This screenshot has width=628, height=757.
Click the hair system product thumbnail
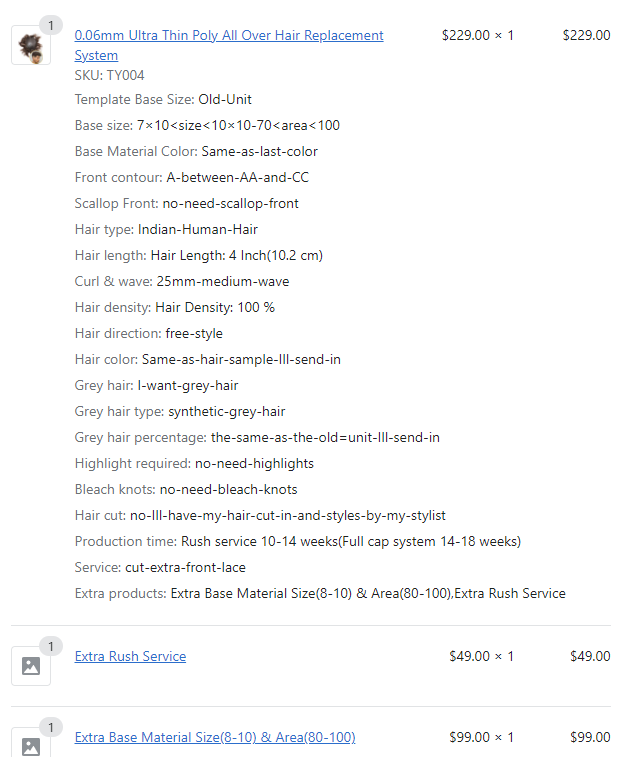click(31, 46)
